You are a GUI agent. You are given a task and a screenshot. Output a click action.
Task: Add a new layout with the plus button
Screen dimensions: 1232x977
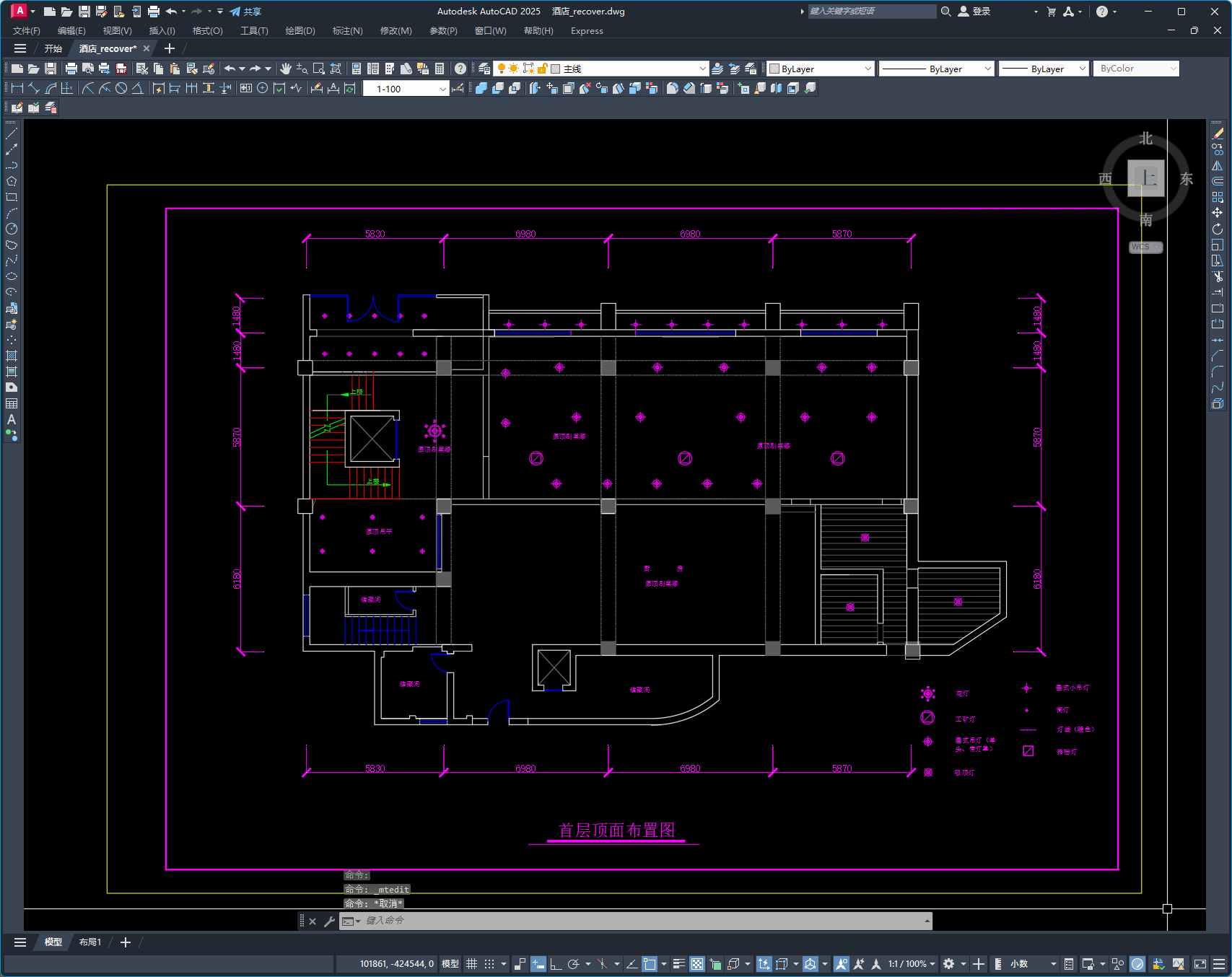(x=126, y=942)
